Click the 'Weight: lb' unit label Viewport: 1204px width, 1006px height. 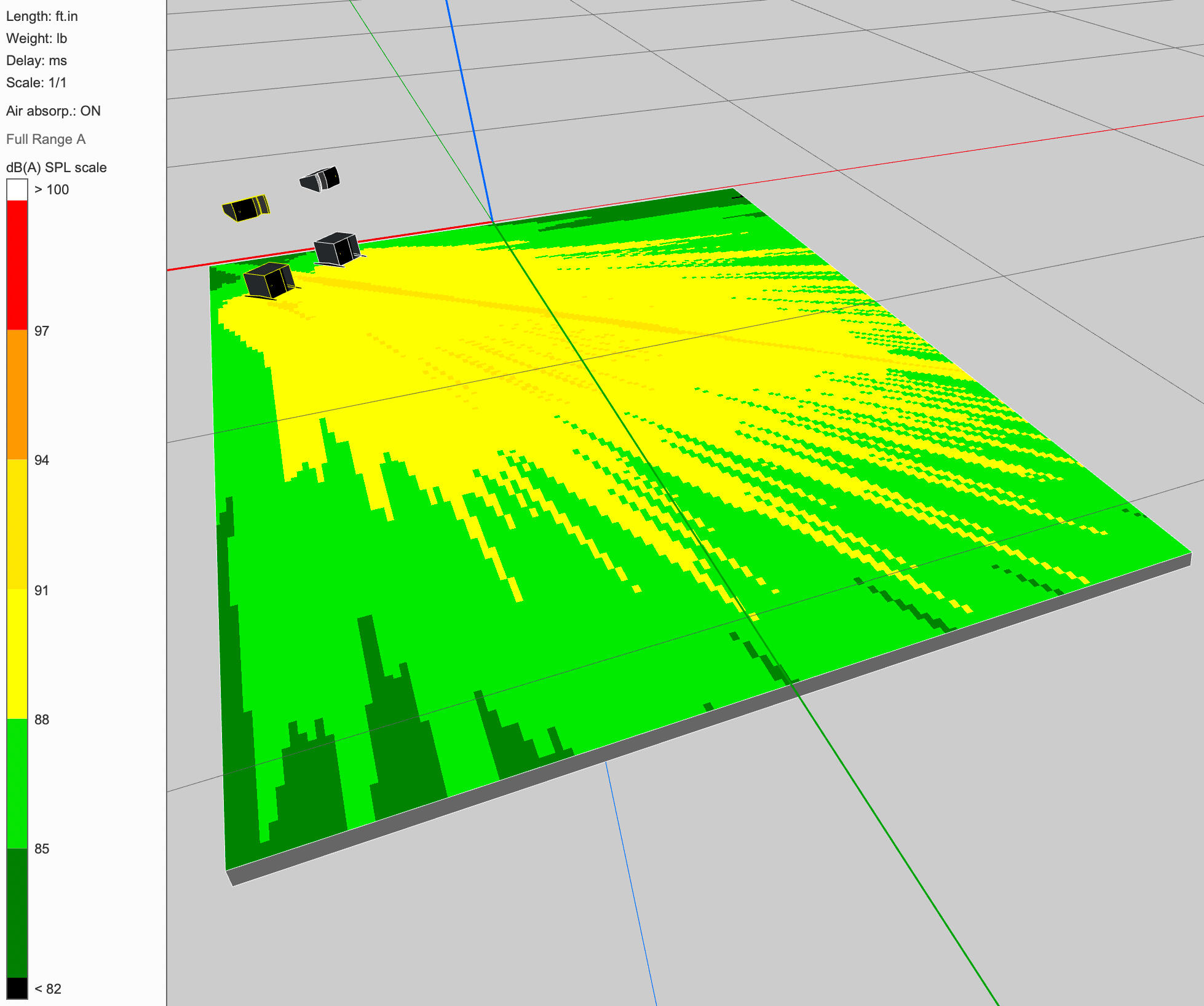36,38
